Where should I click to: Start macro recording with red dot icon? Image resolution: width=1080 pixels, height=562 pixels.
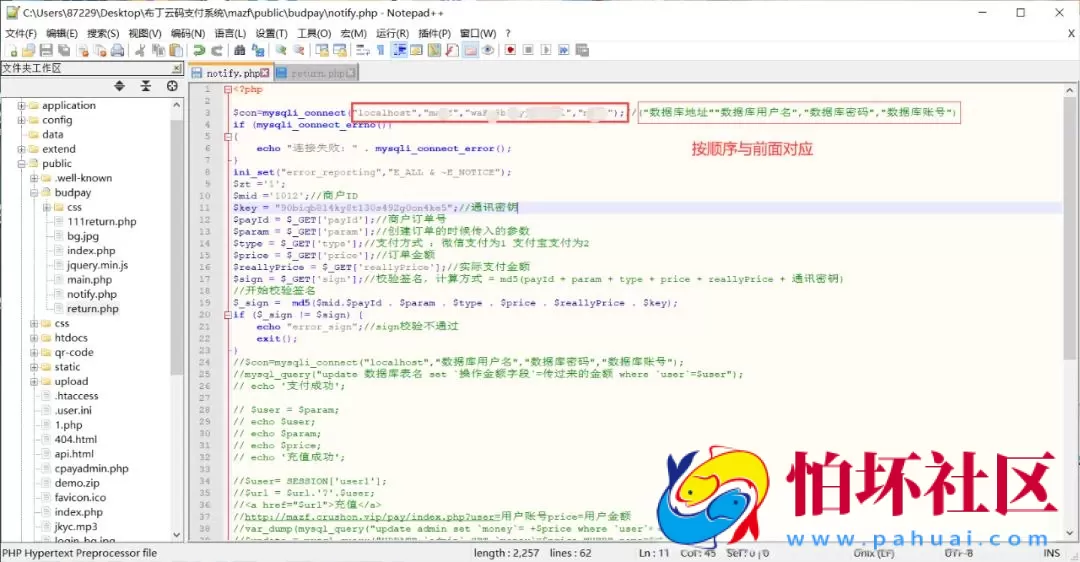pyautogui.click(x=510, y=50)
